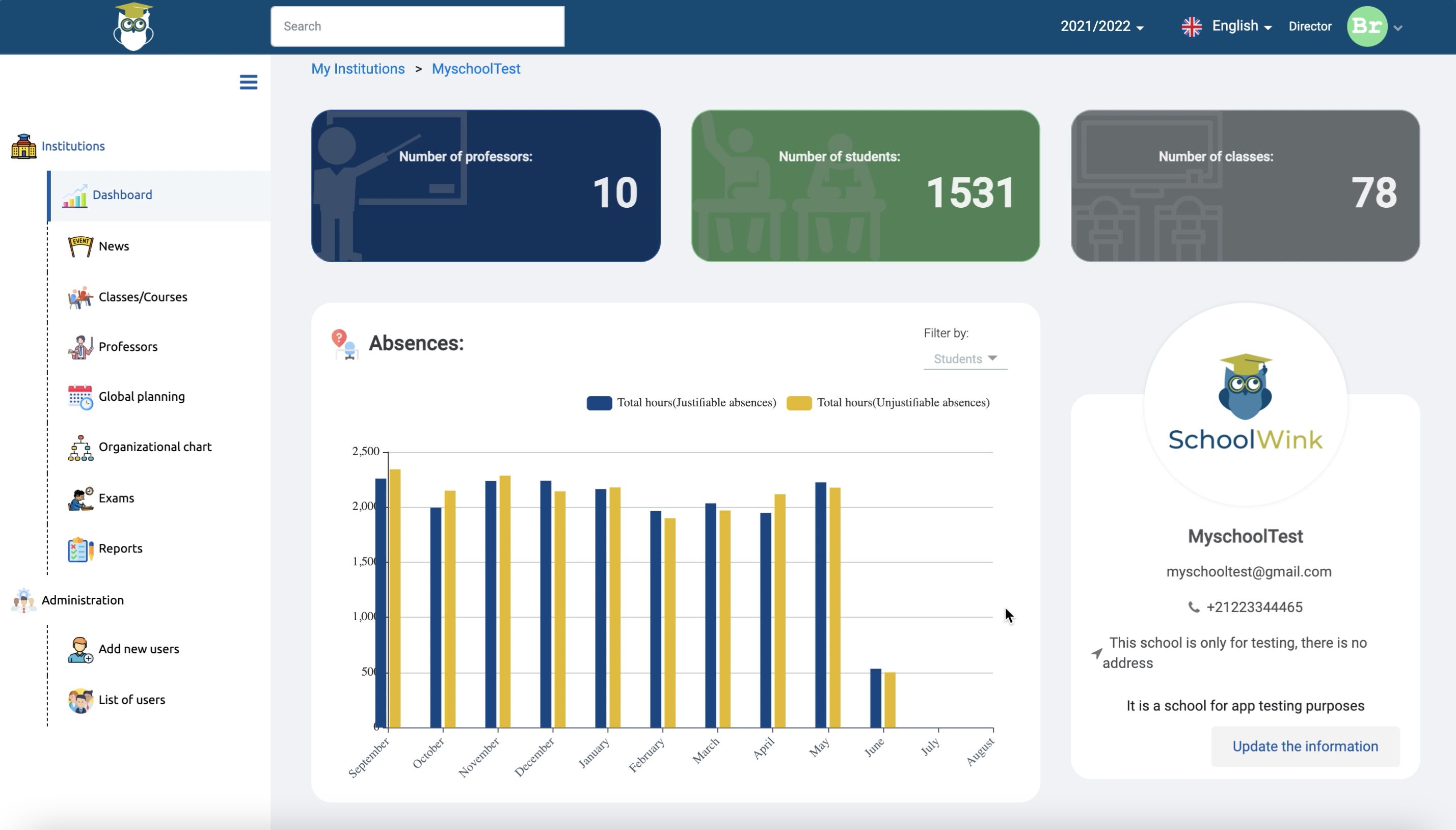The height and width of the screenshot is (830, 1456).
Task: Click the hamburger menu icon to collapse sidebar
Action: point(248,82)
